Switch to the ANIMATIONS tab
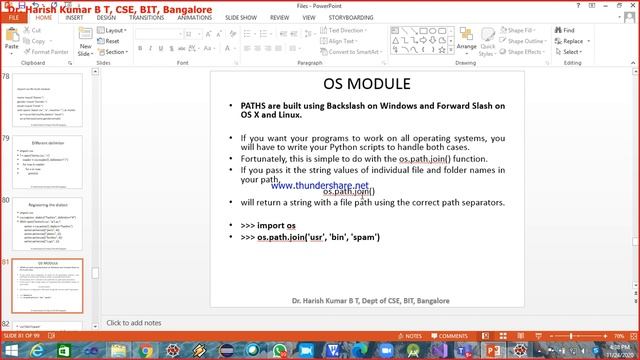The image size is (640, 360). (x=195, y=18)
